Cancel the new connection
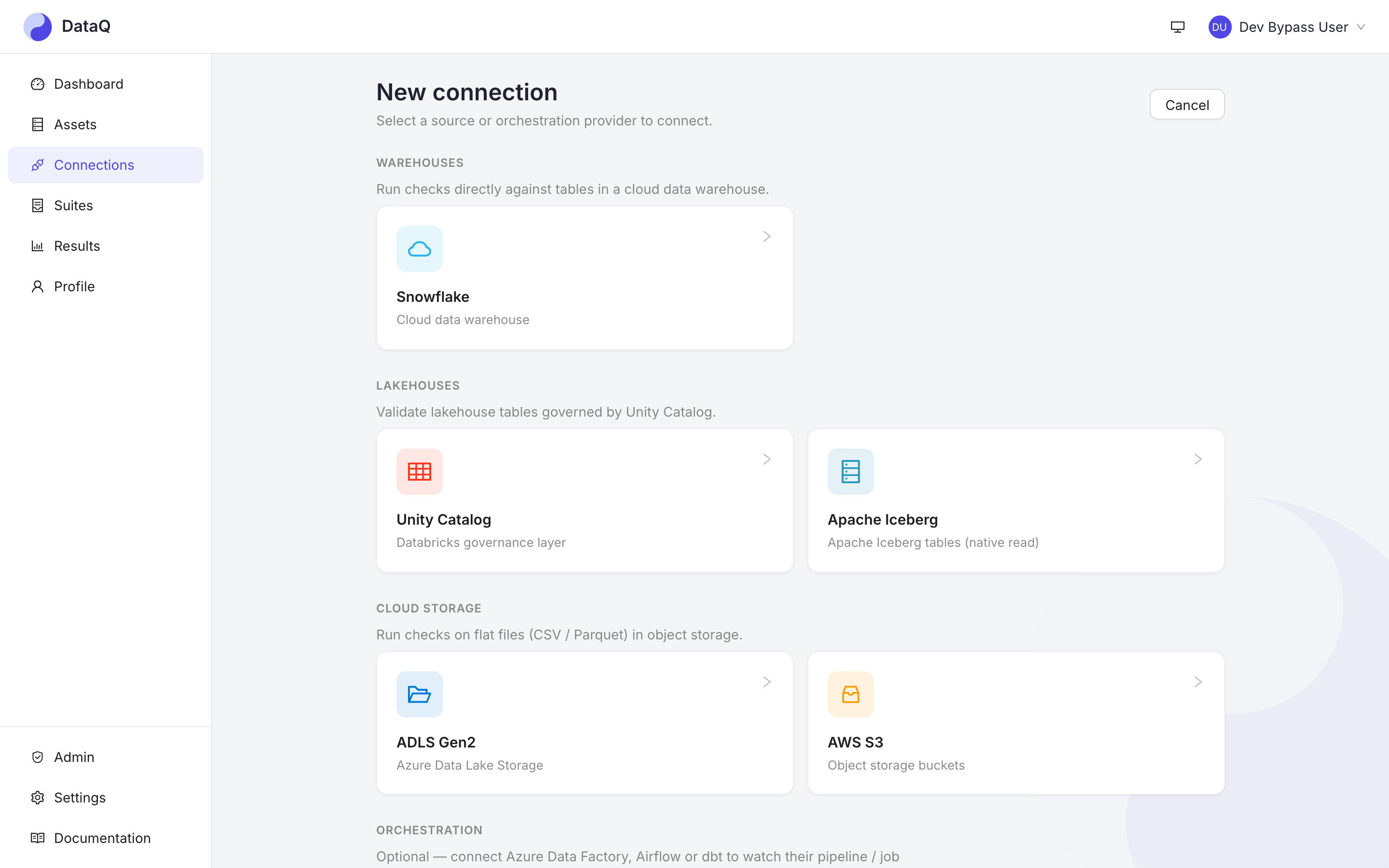The width and height of the screenshot is (1389, 868). (x=1187, y=105)
